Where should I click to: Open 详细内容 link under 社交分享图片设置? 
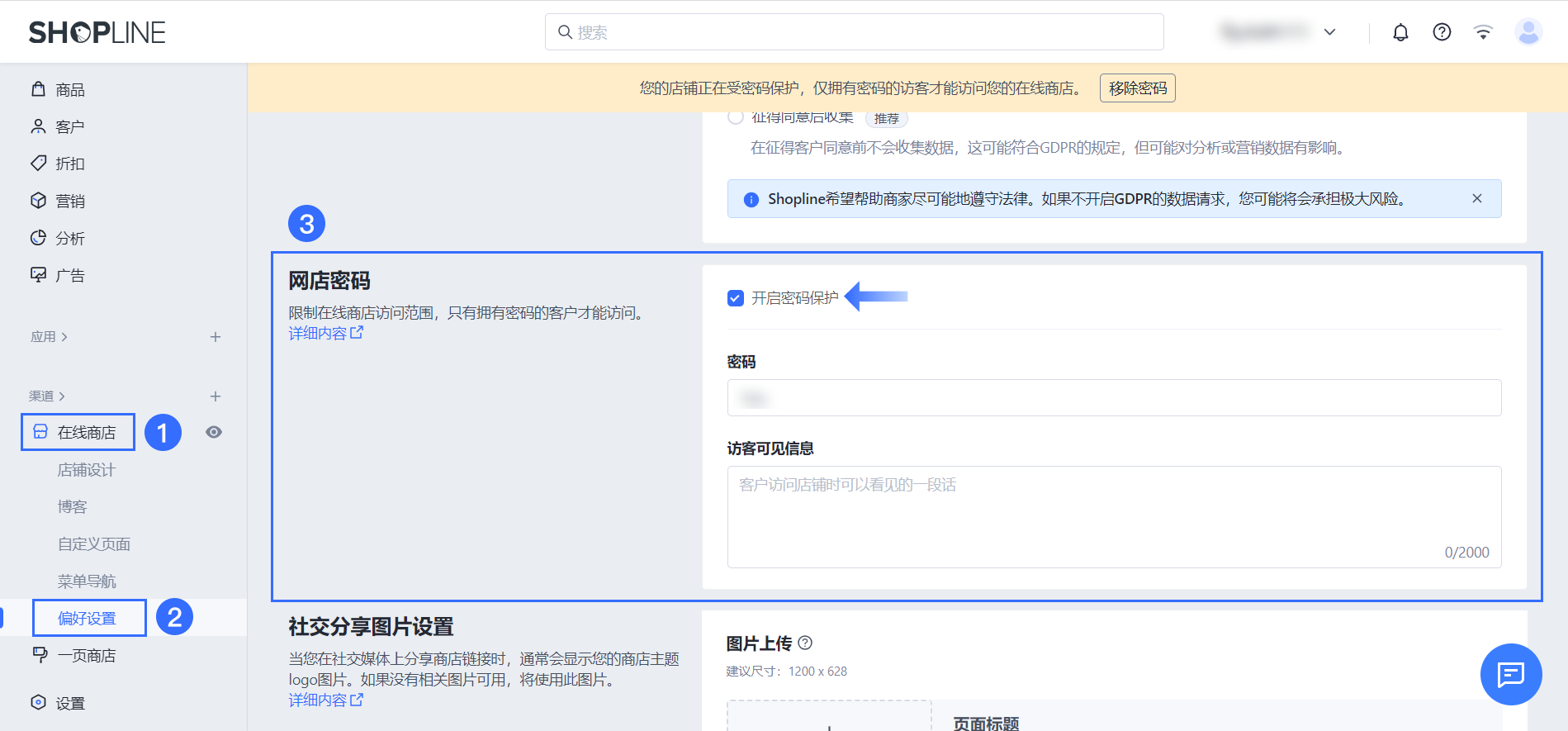pyautogui.click(x=325, y=700)
